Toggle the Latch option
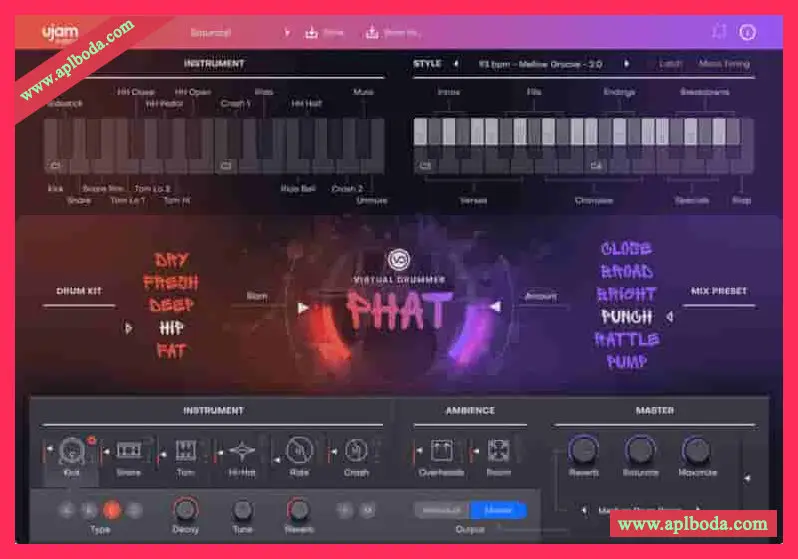 click(x=670, y=64)
